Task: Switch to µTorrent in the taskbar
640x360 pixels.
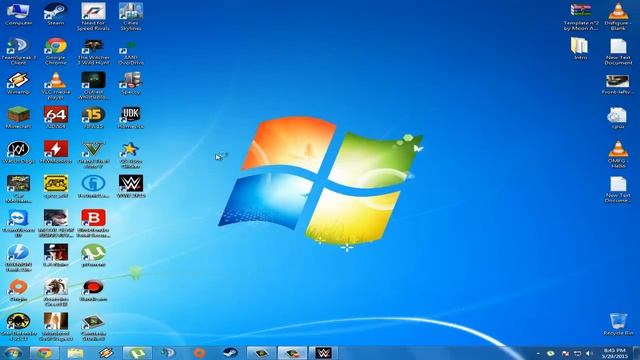Action: (137, 353)
